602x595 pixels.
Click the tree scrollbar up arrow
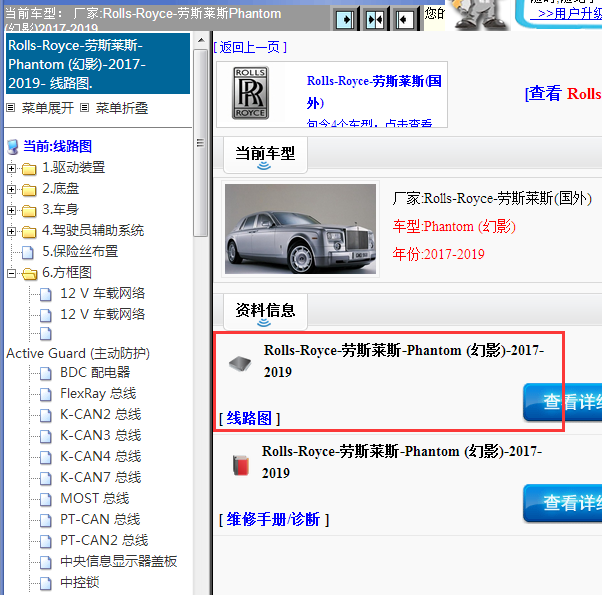coord(201,40)
